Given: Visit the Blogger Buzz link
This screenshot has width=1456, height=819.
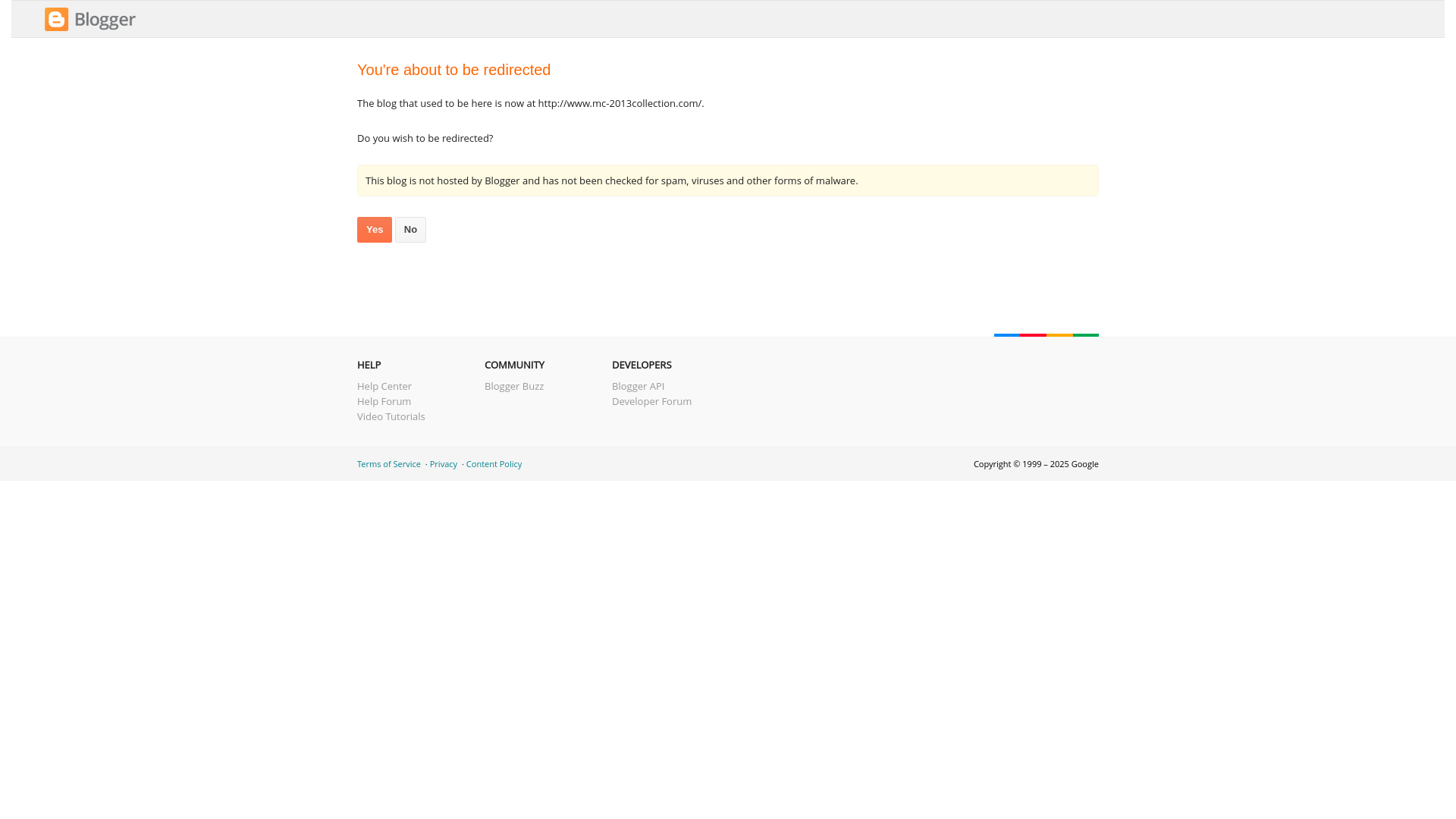Looking at the screenshot, I should point(514,386).
